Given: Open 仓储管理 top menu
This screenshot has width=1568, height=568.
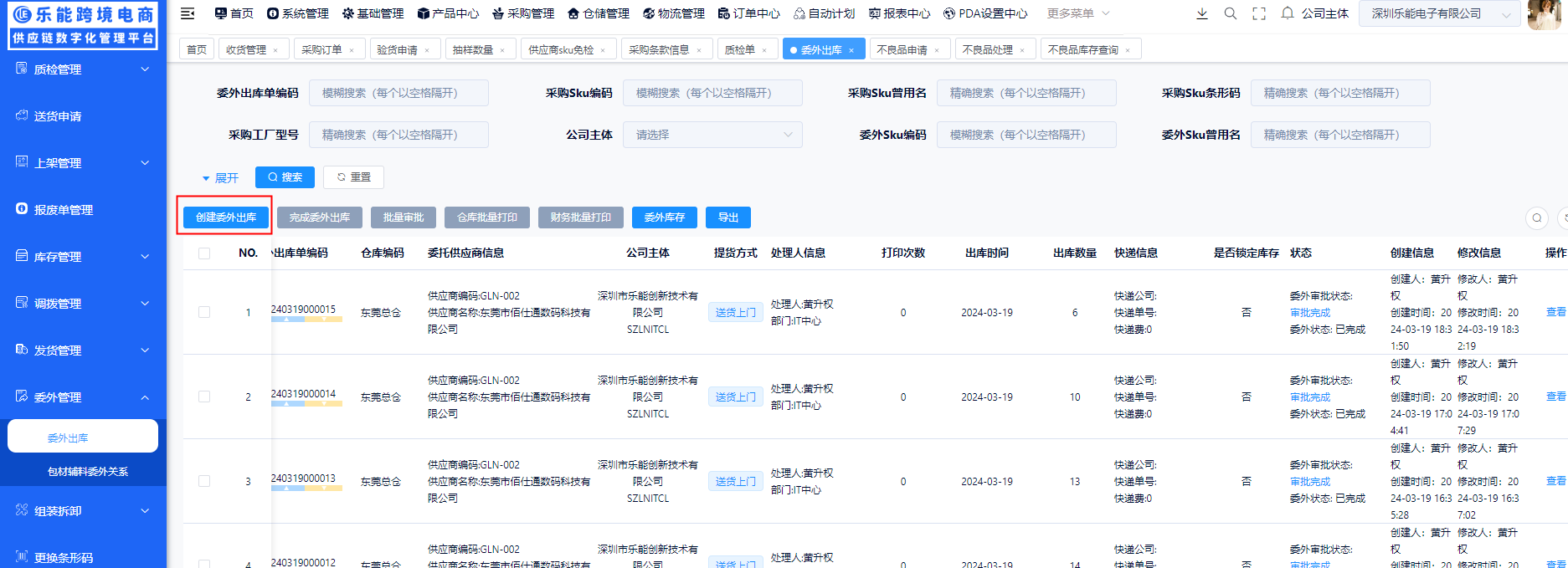Looking at the screenshot, I should click(x=599, y=13).
